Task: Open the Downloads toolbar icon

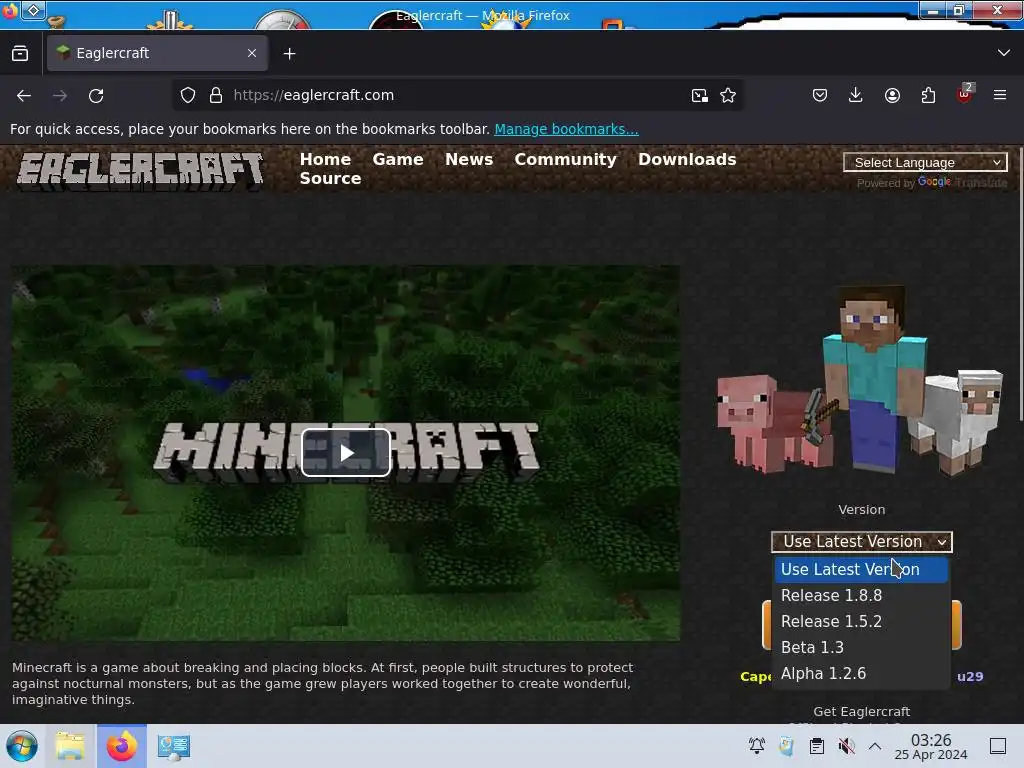Action: 856,95
